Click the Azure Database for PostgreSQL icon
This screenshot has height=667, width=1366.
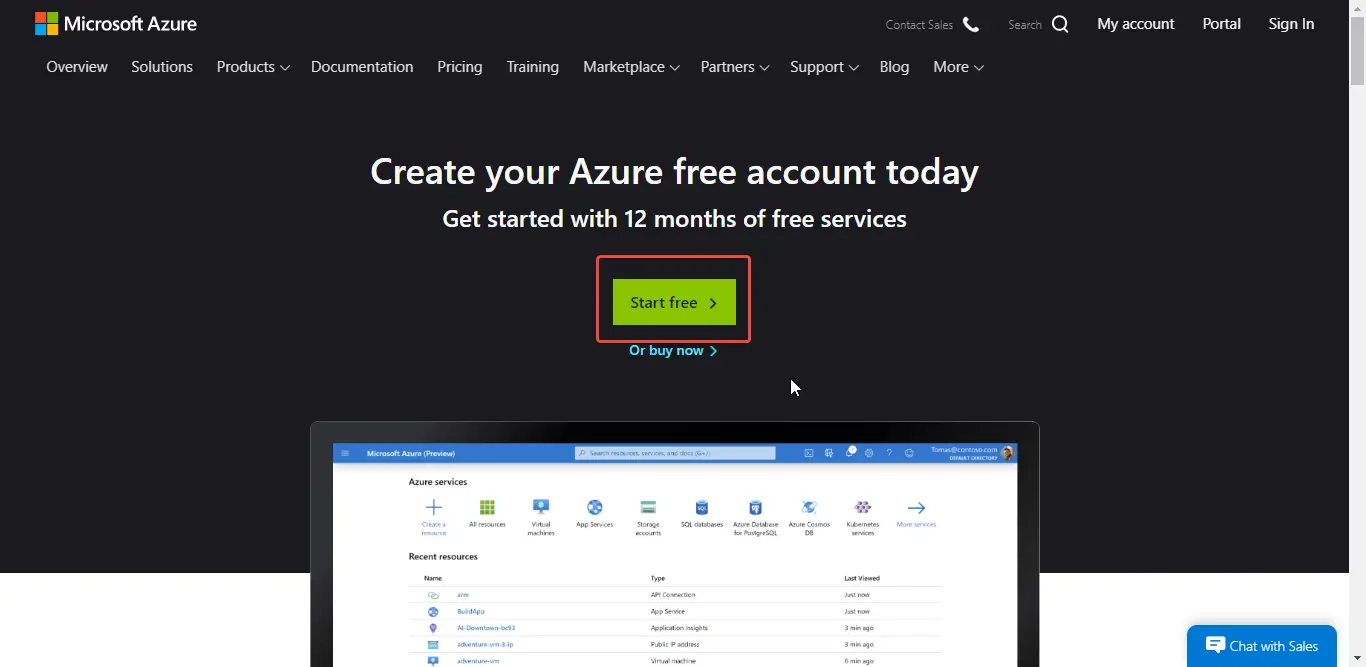tap(755, 507)
